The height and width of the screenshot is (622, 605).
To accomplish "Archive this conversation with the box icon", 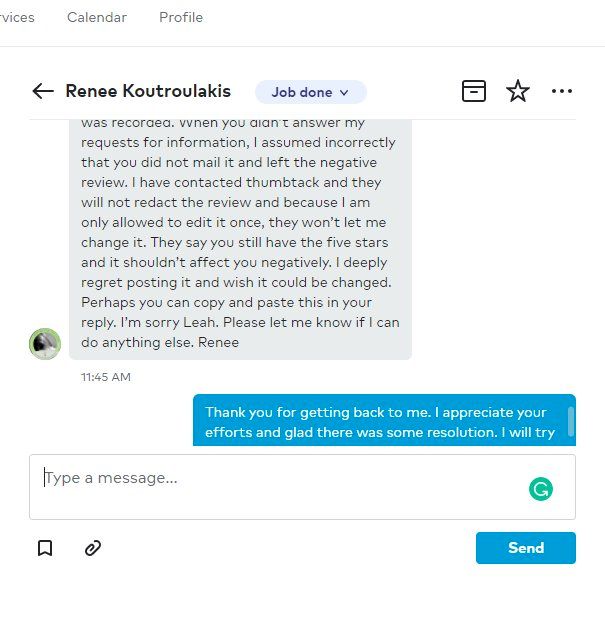I will tap(474, 91).
